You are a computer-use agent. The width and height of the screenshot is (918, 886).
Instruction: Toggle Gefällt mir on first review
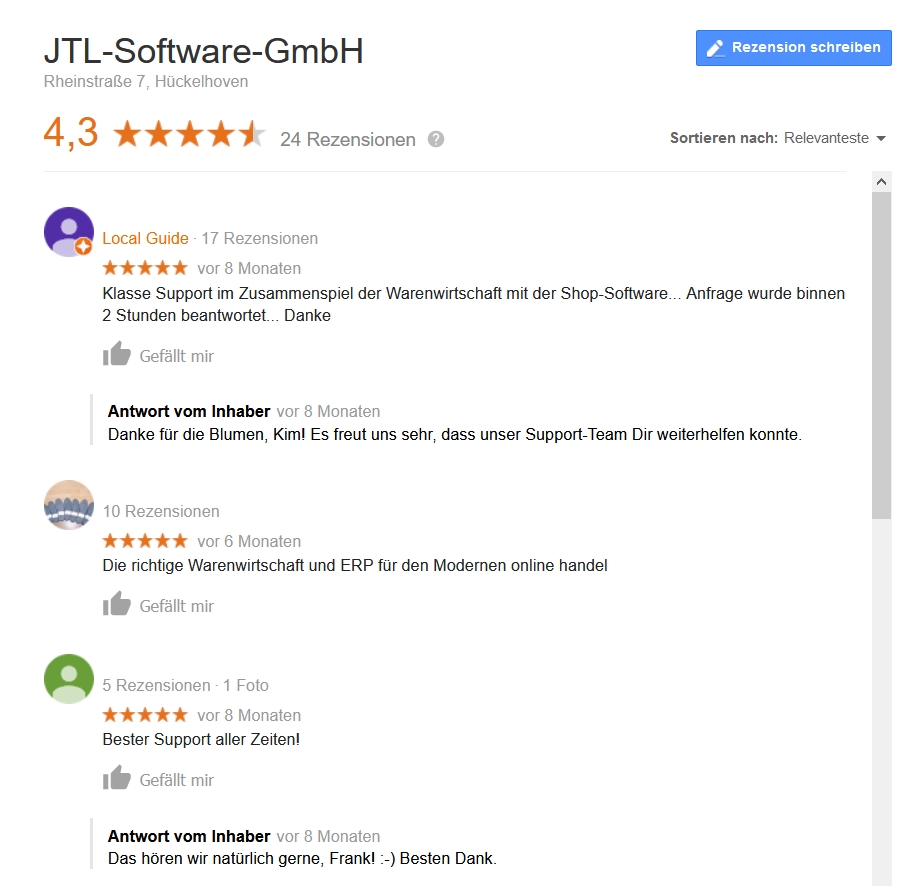coord(159,354)
